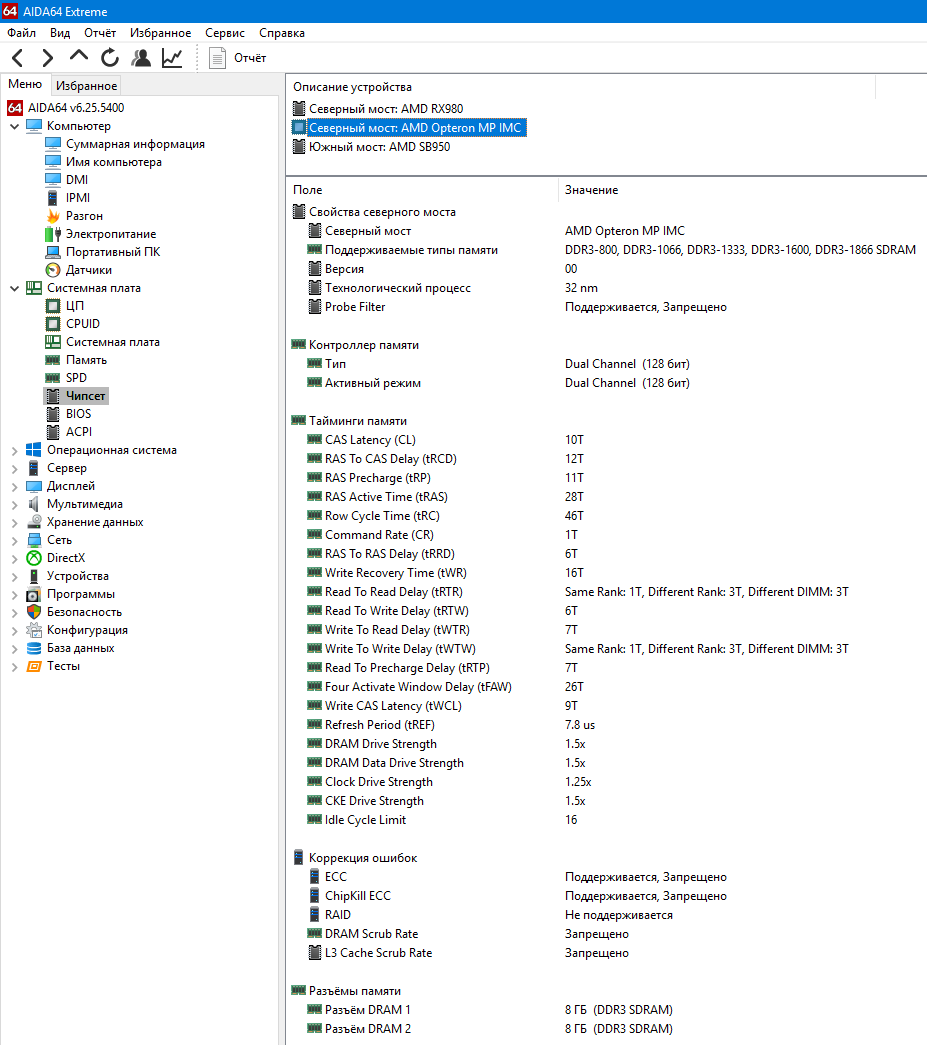Refresh the page with the circular arrow icon
The width and height of the screenshot is (927, 1045).
click(110, 58)
